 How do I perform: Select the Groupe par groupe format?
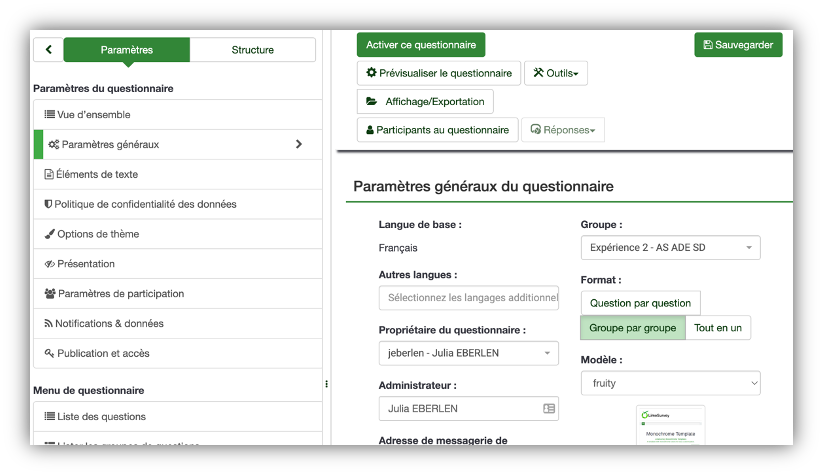633,328
